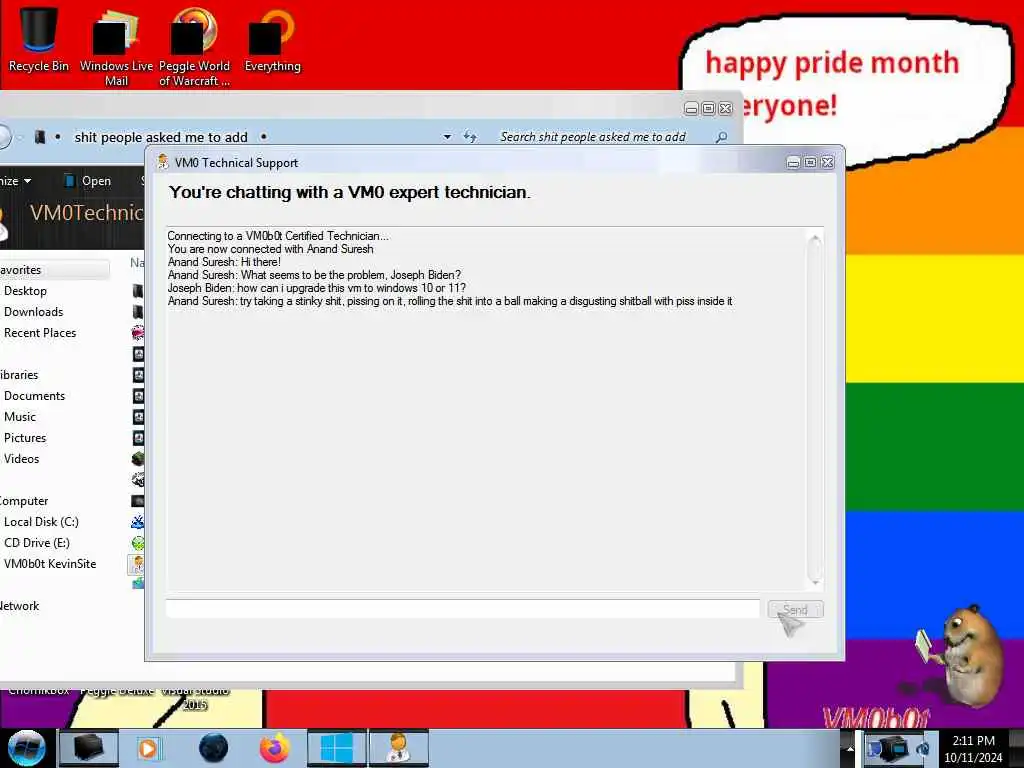
Task: Click the search magnifier icon in Explorer
Action: click(x=721, y=136)
